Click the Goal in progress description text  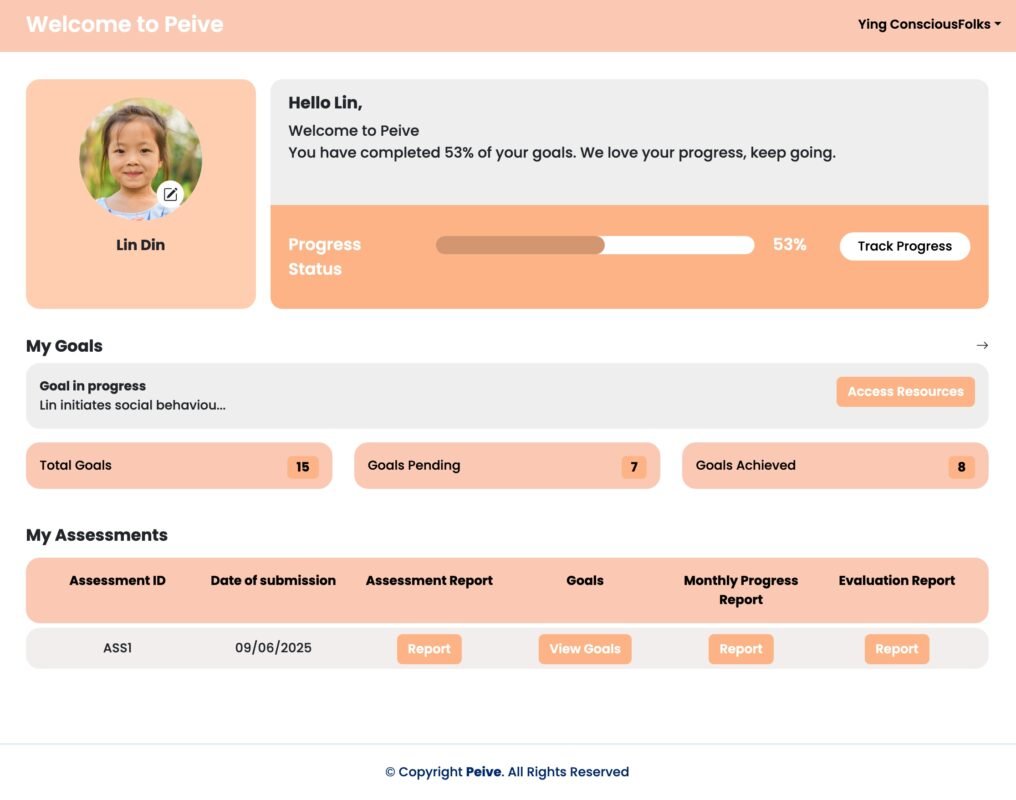point(132,405)
